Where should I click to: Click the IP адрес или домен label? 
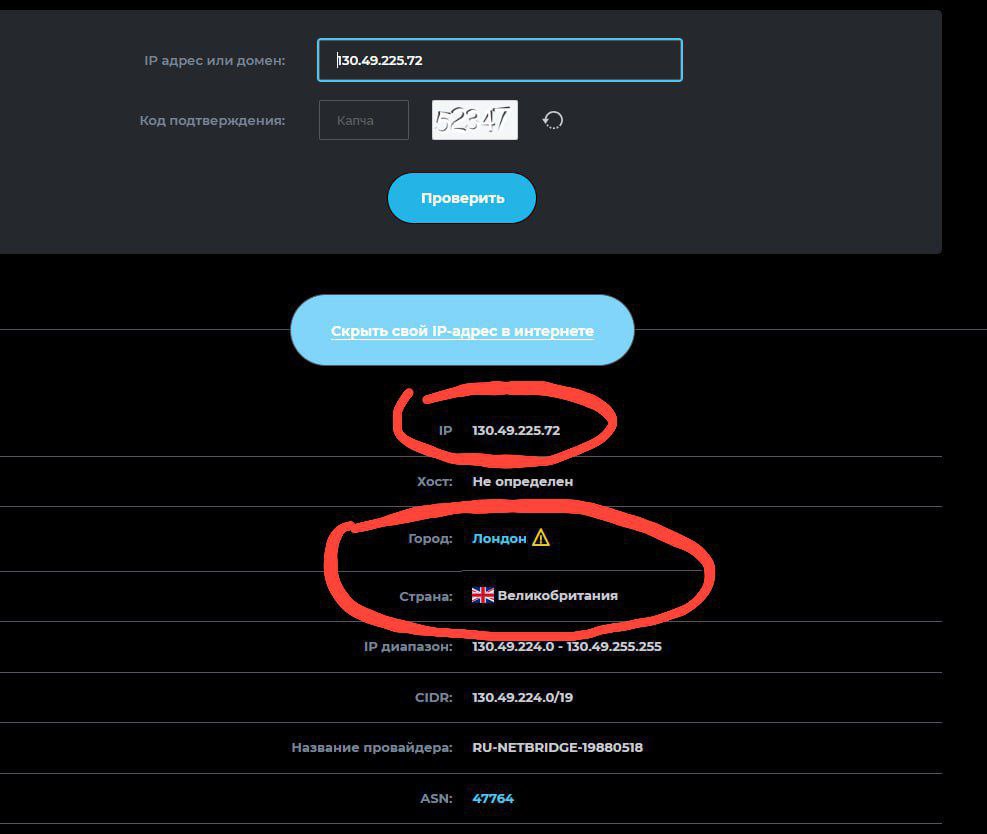point(215,60)
